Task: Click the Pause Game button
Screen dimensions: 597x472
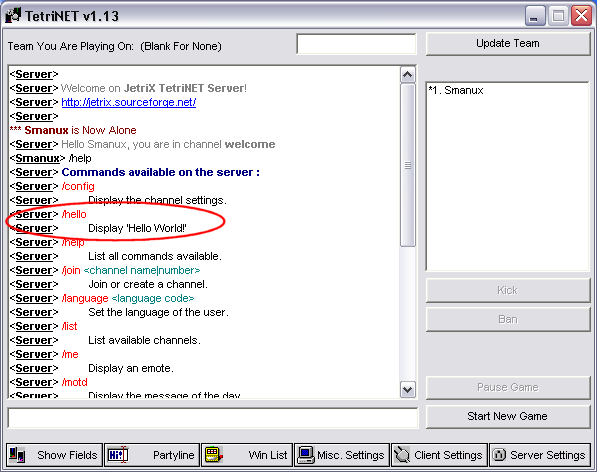Action: [x=508, y=387]
